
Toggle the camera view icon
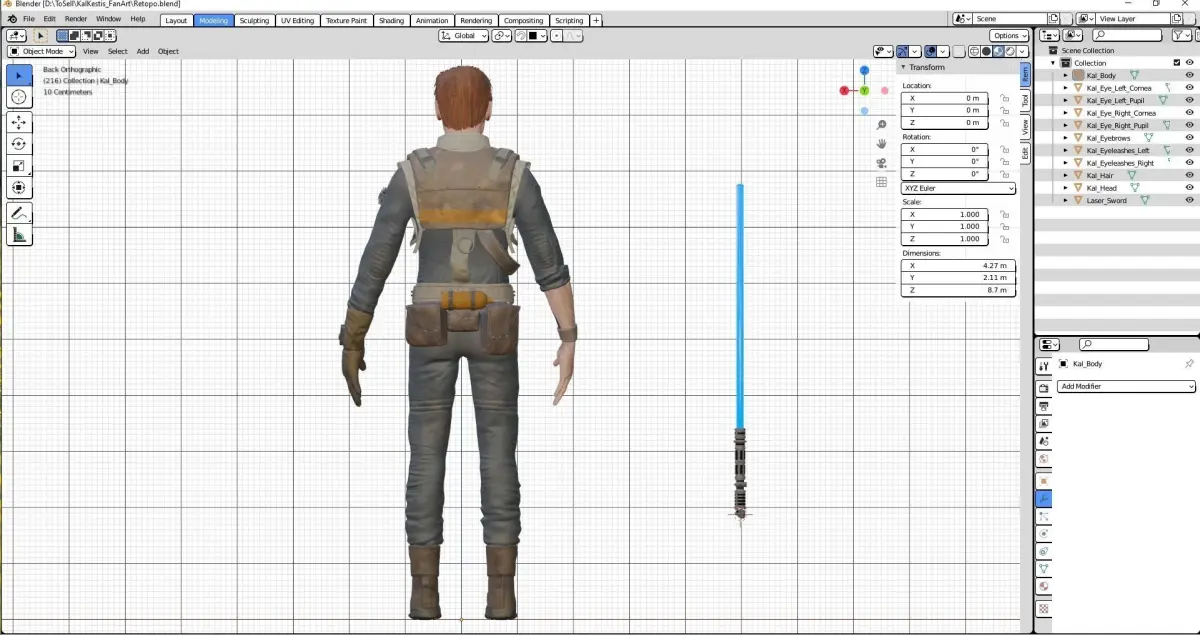pyautogui.click(x=881, y=163)
